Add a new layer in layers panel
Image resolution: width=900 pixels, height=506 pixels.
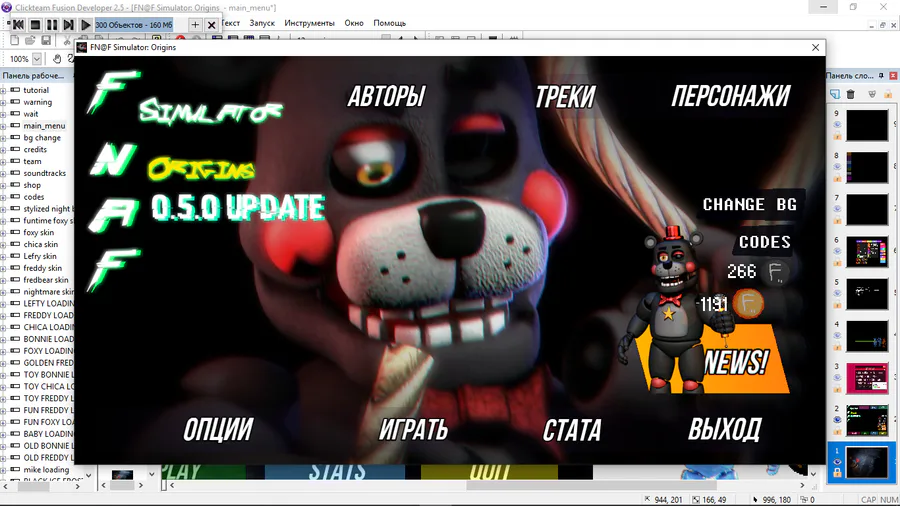pos(835,94)
